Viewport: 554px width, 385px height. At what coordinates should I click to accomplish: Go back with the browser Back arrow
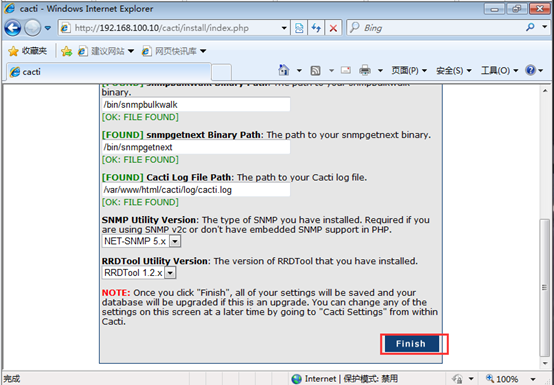13,28
